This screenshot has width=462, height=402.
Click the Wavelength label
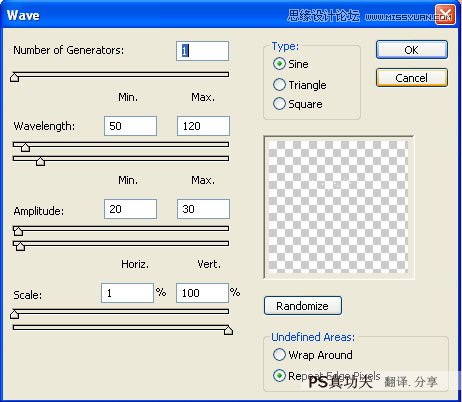pos(44,126)
